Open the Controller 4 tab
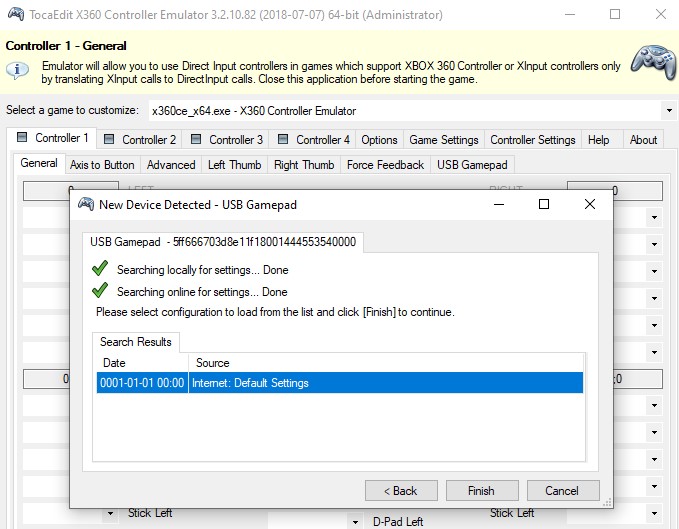This screenshot has height=529, width=679. tap(313, 140)
